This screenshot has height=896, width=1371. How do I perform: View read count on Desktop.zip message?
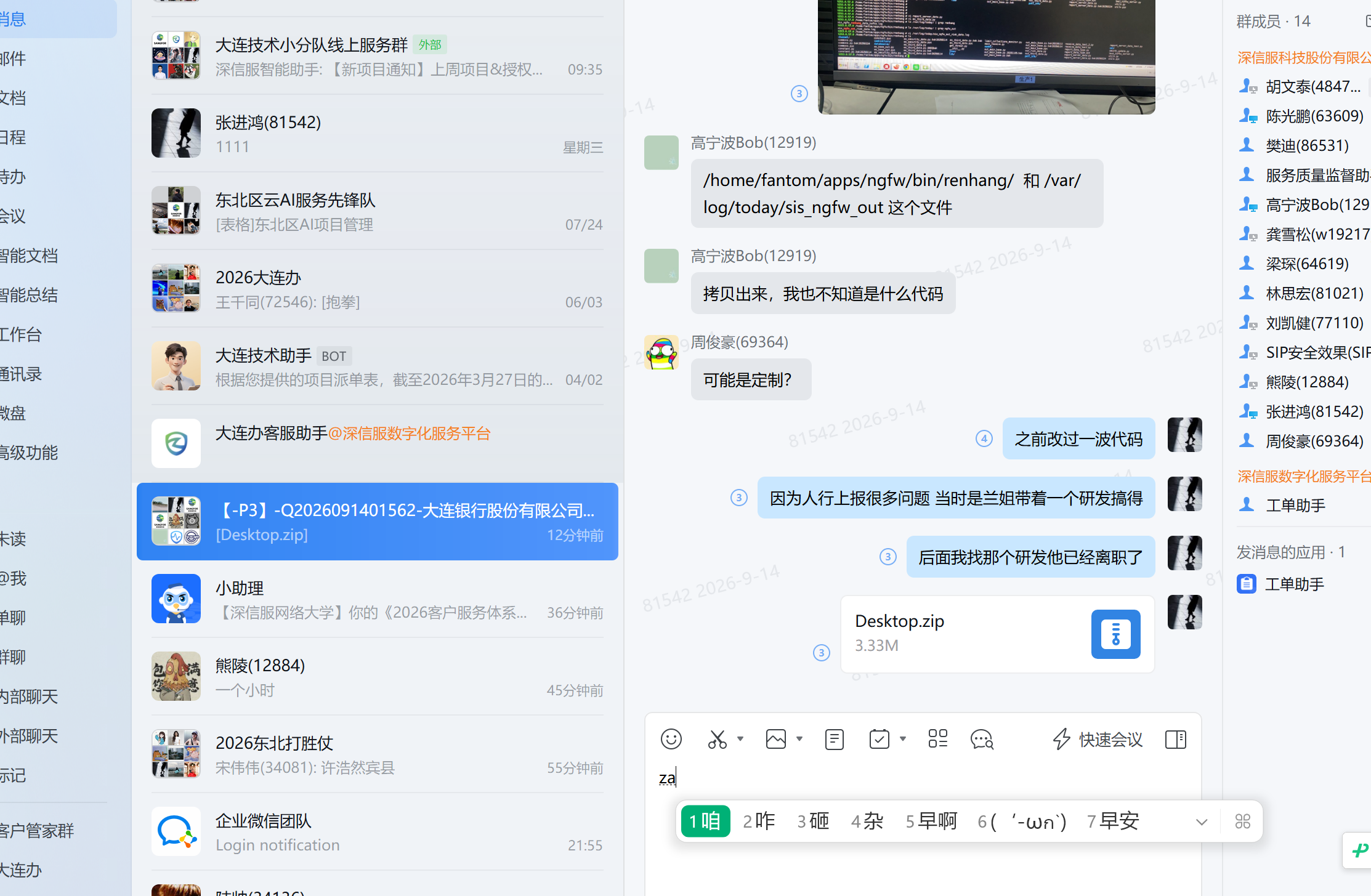[x=821, y=653]
